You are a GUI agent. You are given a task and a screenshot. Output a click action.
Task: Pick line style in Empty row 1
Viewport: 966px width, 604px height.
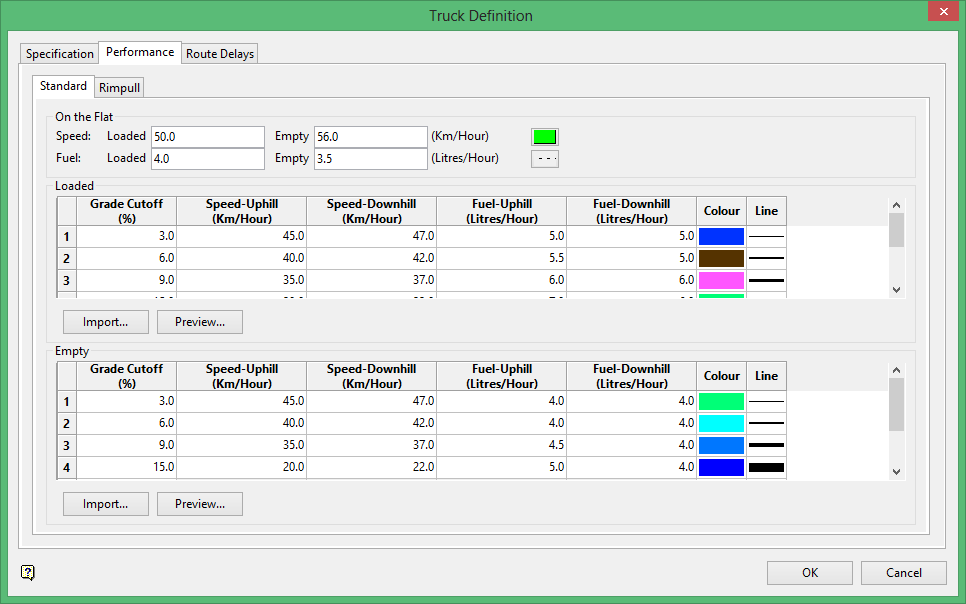[x=766, y=402]
